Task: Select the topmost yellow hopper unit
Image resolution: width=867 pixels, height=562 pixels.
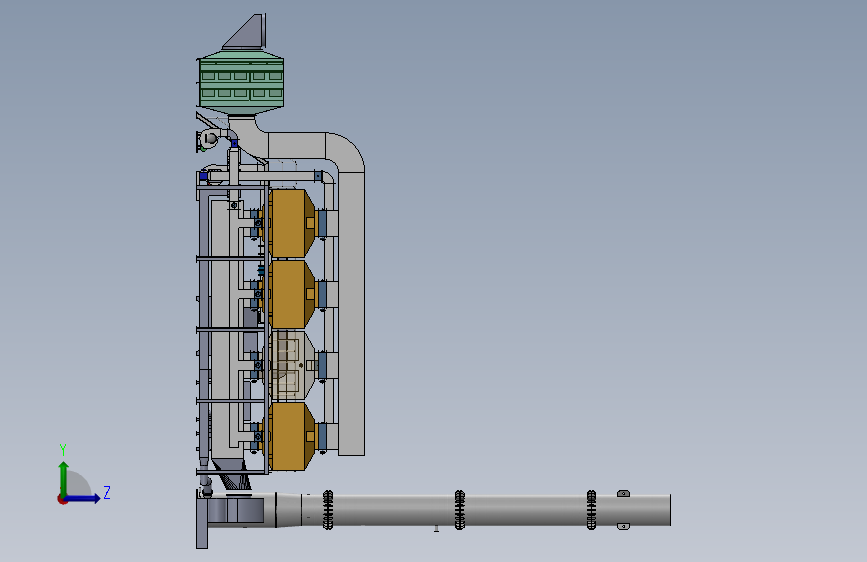Action: pos(291,223)
